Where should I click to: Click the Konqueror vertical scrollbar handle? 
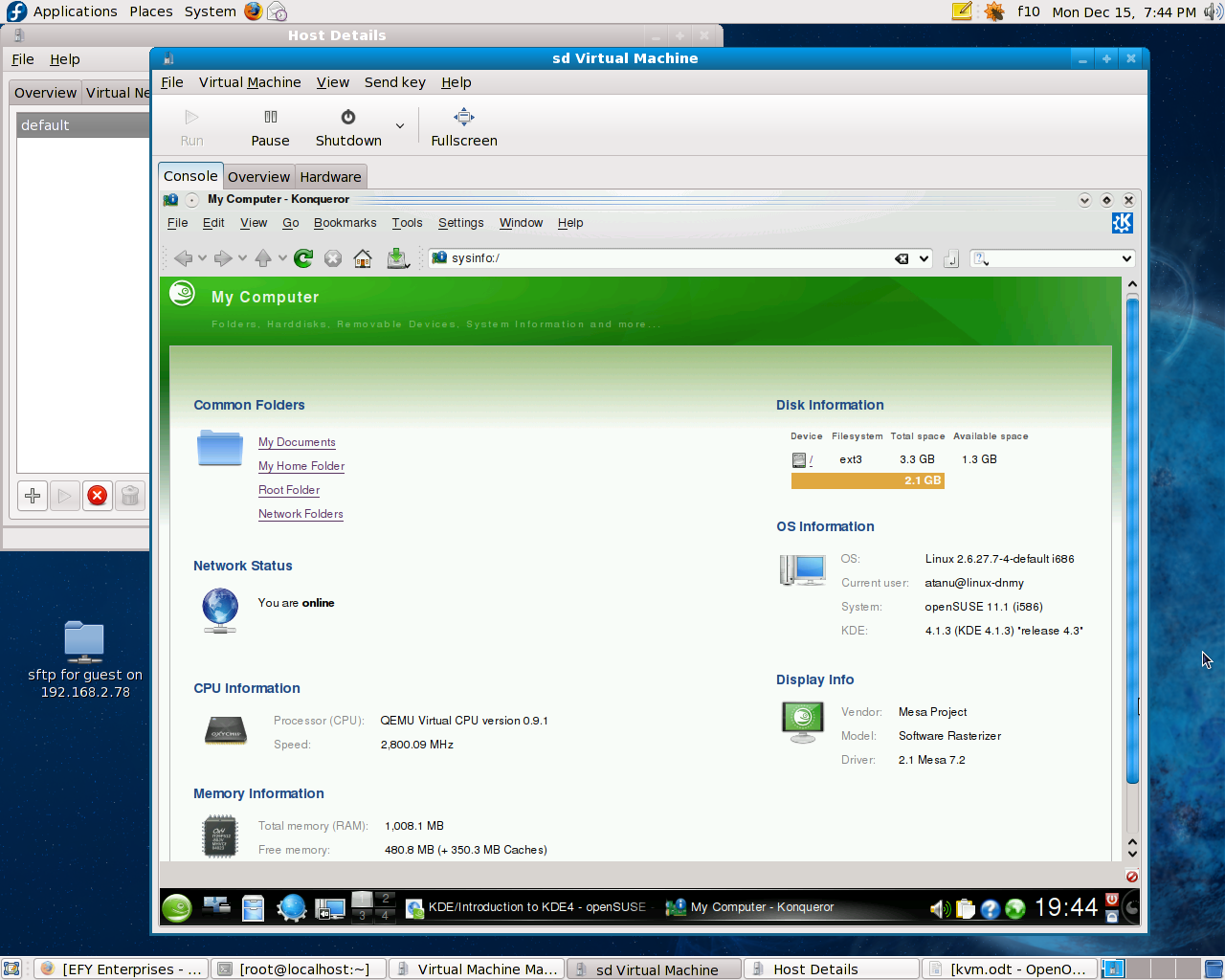coord(1132,541)
